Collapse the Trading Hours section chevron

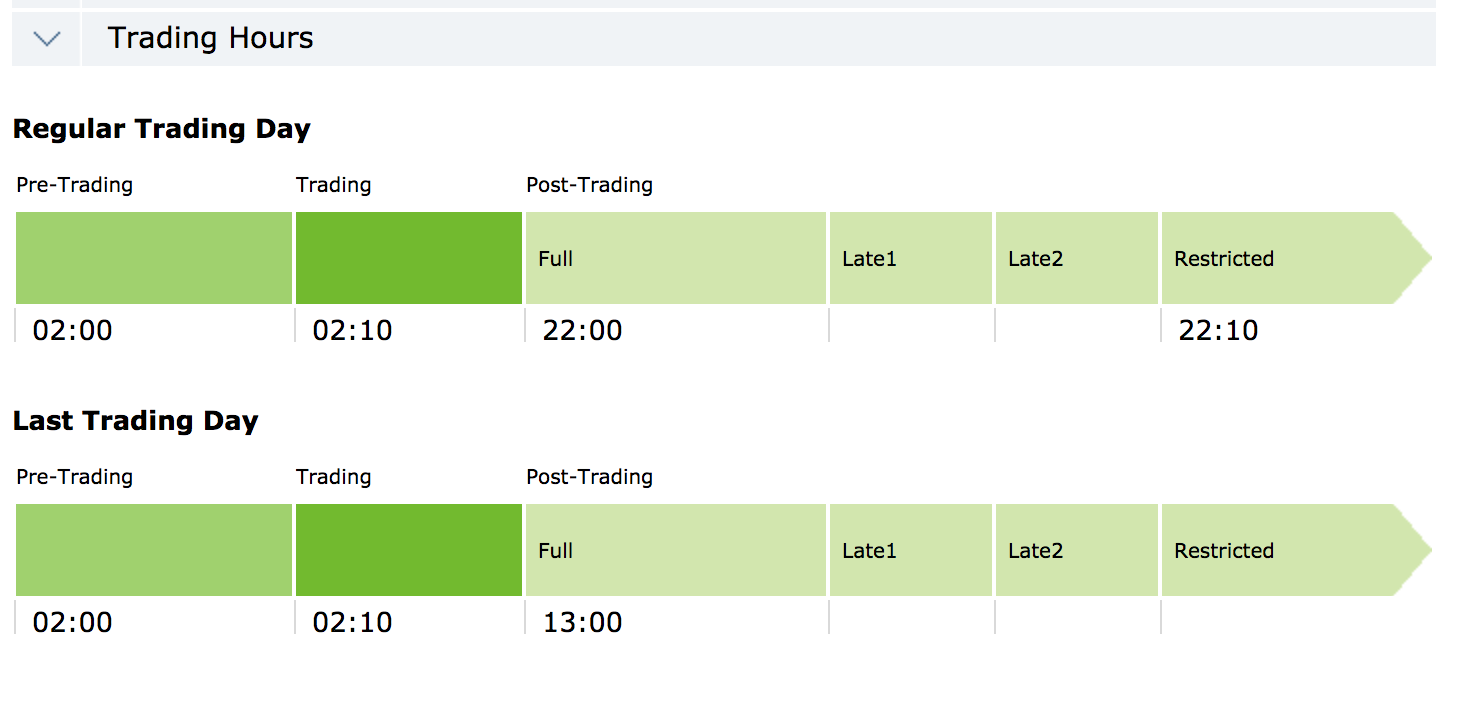click(47, 39)
